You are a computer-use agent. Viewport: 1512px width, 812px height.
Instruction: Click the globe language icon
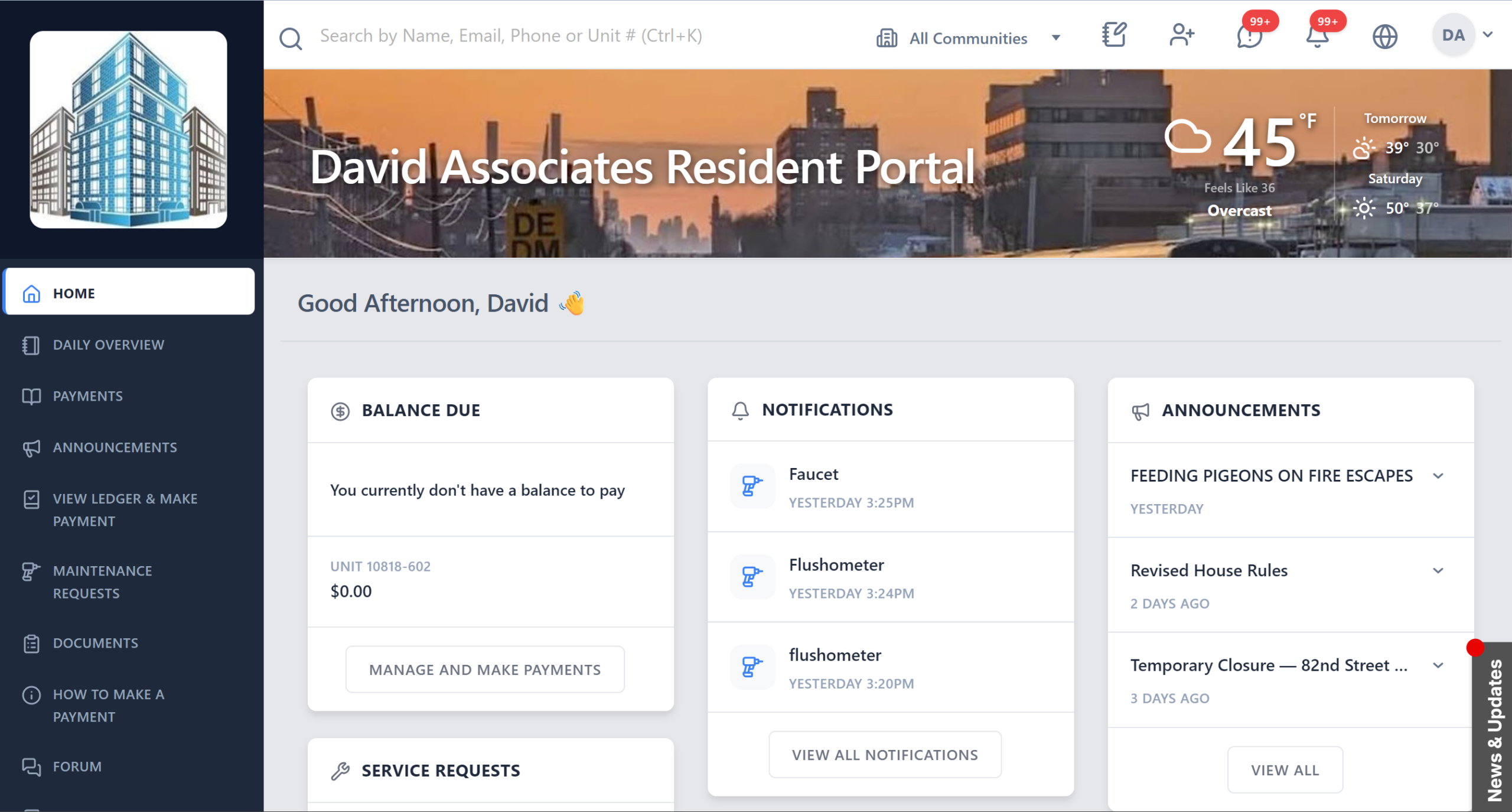click(1384, 37)
